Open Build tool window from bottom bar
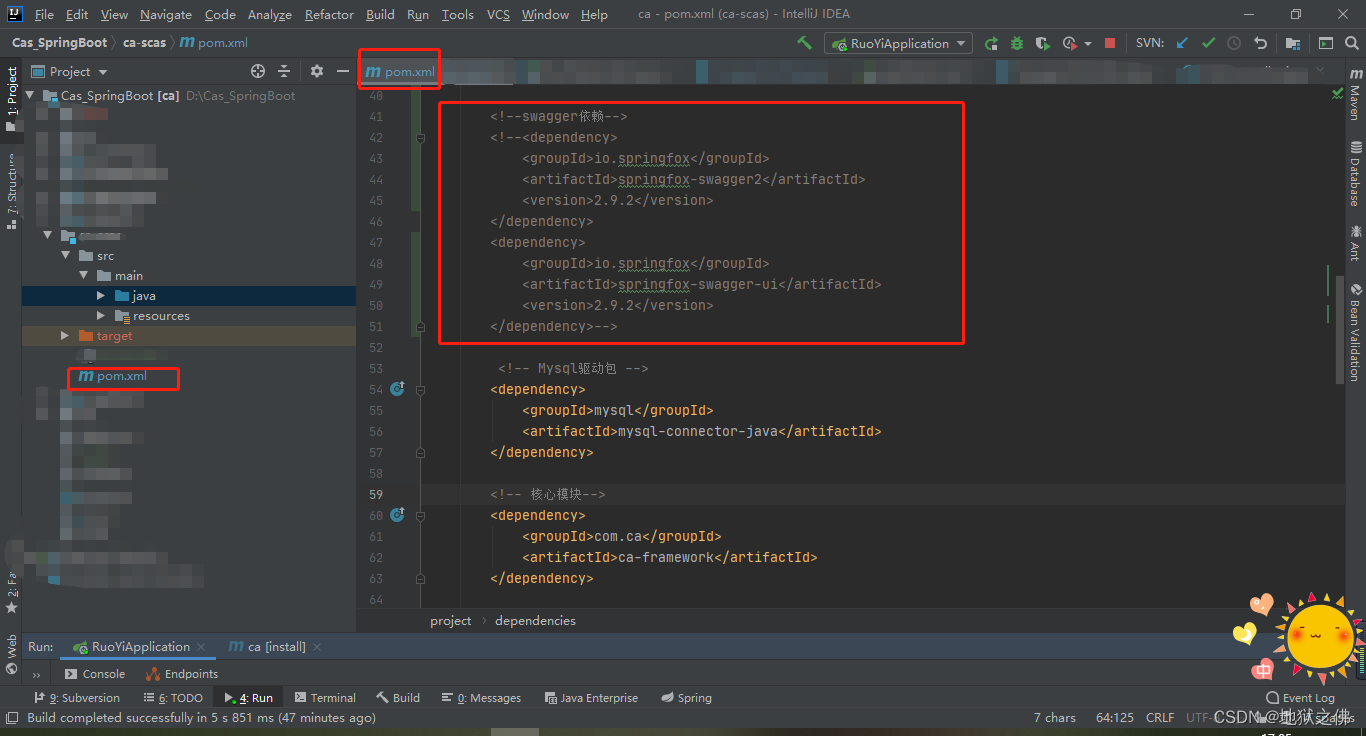The height and width of the screenshot is (736, 1366). [x=398, y=698]
